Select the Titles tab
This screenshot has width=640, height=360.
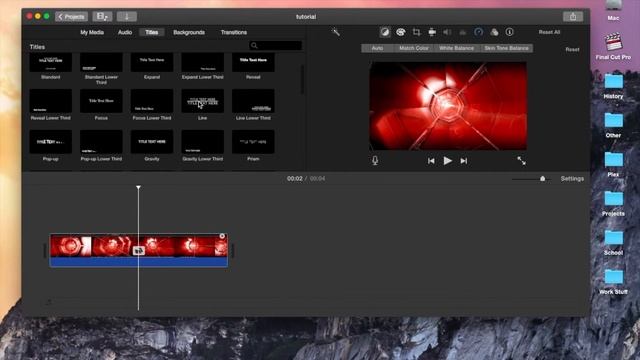pos(151,32)
